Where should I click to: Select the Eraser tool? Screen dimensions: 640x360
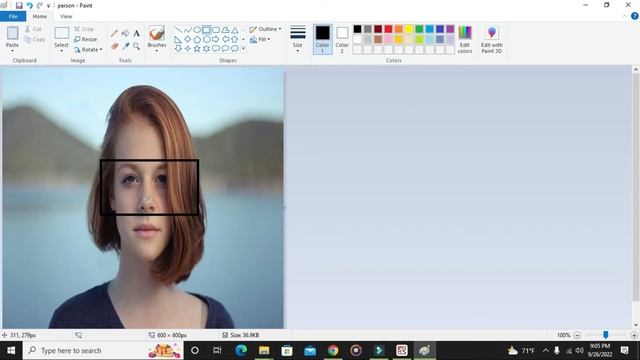point(115,46)
